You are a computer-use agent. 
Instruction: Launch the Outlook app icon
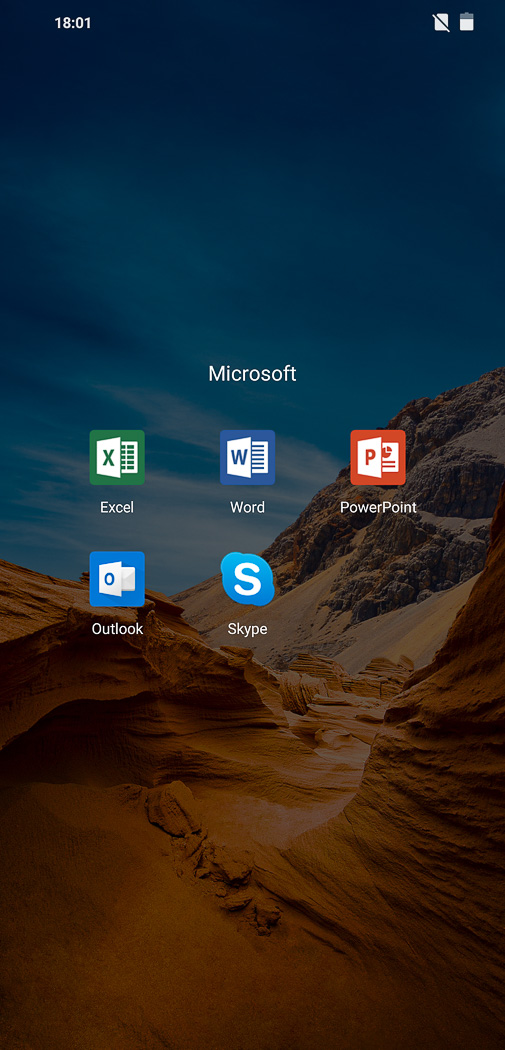click(x=117, y=579)
